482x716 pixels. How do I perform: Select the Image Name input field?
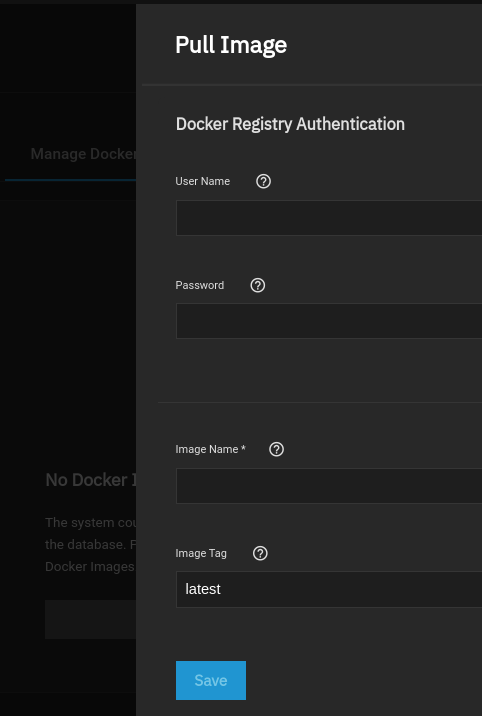coord(329,486)
